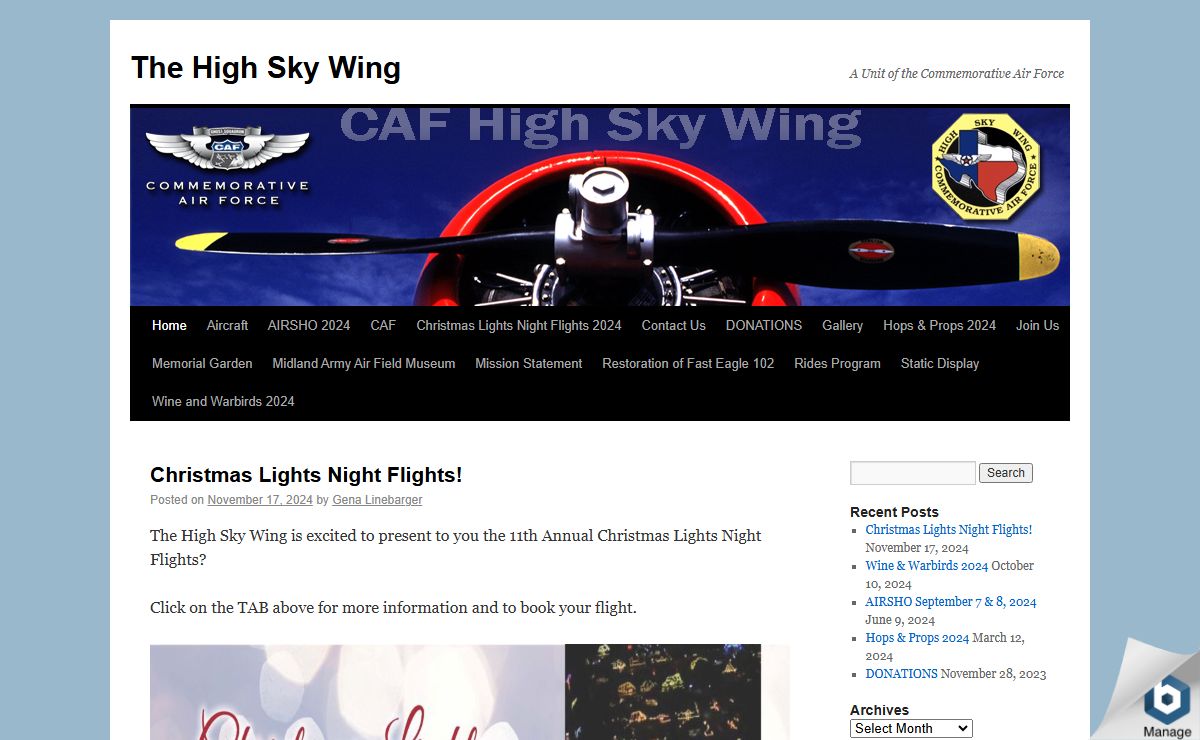Image resolution: width=1200 pixels, height=740 pixels.
Task: Open the Select Month archives dropdown
Action: click(911, 729)
